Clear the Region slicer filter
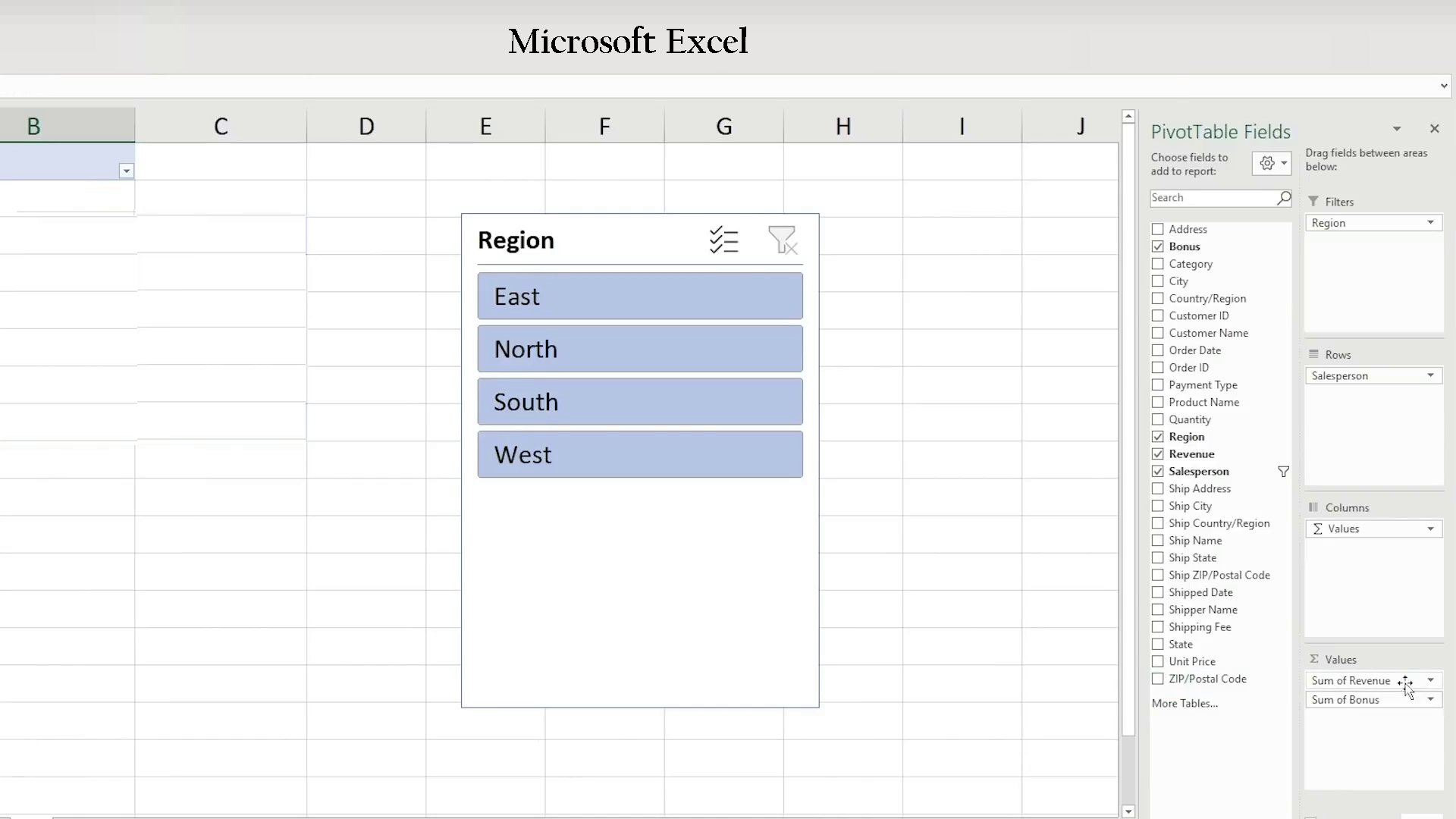This screenshot has height=819, width=1456. click(783, 240)
